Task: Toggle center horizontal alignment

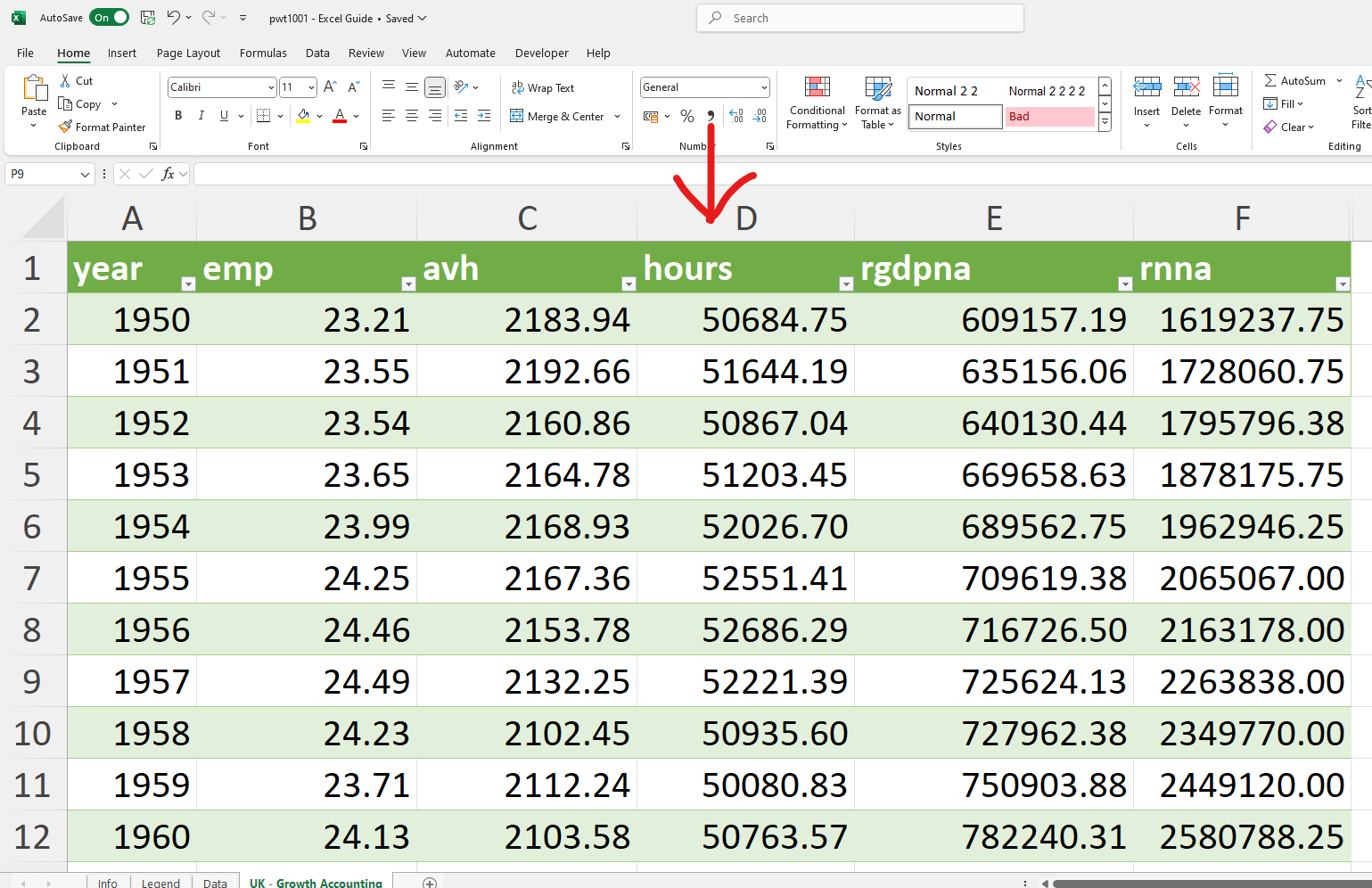Action: coord(412,116)
